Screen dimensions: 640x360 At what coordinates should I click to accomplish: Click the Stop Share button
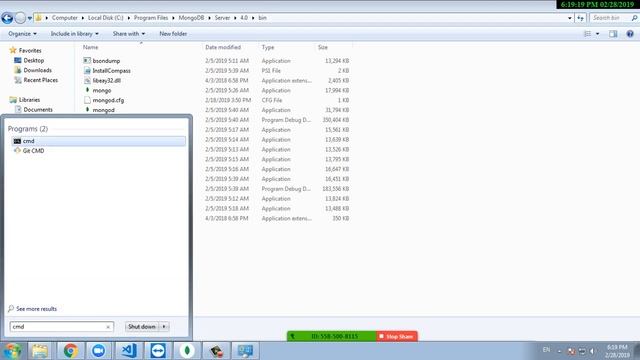pos(397,336)
